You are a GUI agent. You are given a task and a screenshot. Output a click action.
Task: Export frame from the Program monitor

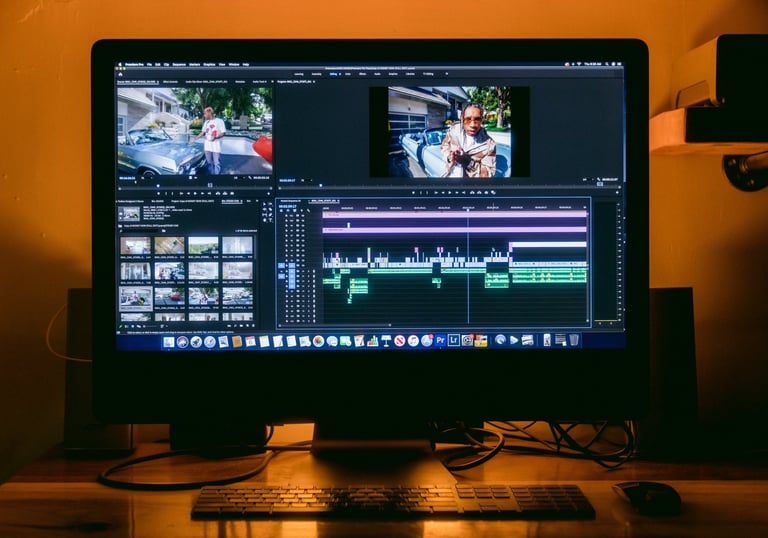(x=486, y=193)
